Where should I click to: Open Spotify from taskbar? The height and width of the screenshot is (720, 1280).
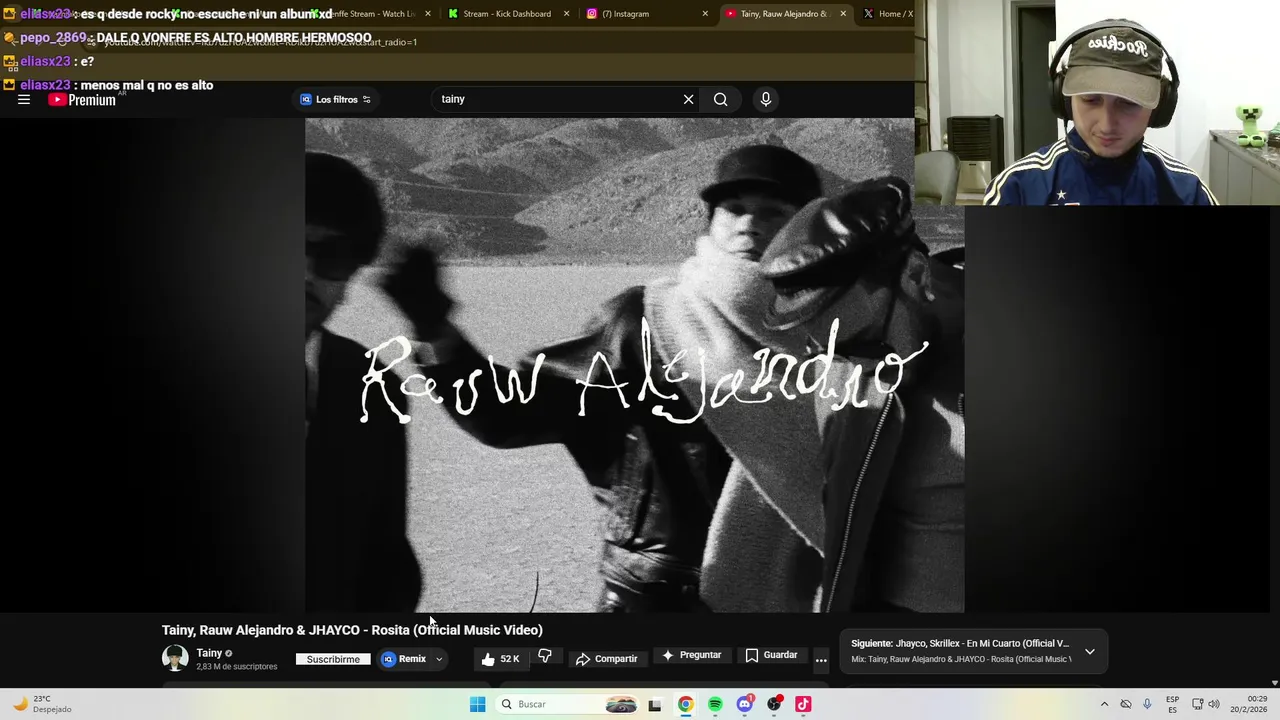click(715, 704)
